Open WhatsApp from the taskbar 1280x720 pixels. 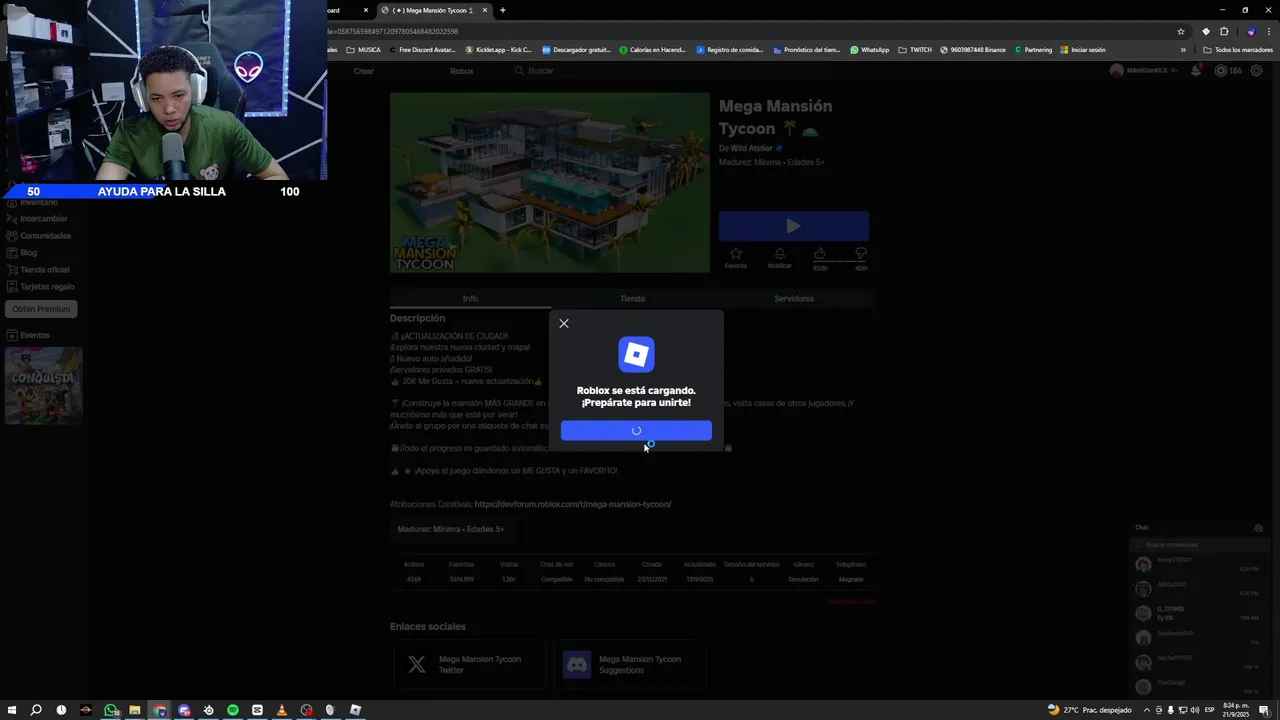tap(110, 710)
